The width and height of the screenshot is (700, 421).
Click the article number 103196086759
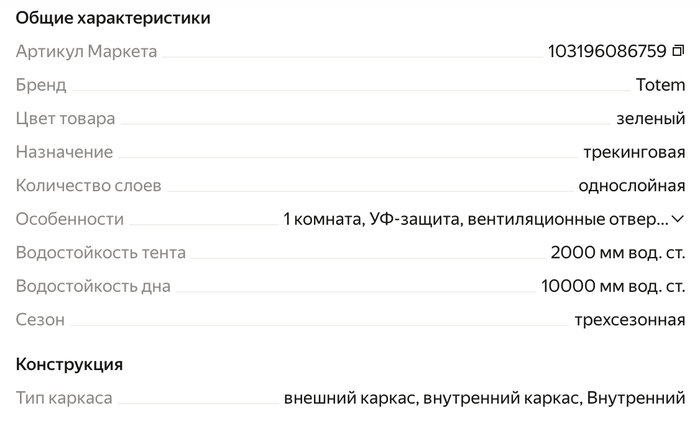(x=607, y=51)
